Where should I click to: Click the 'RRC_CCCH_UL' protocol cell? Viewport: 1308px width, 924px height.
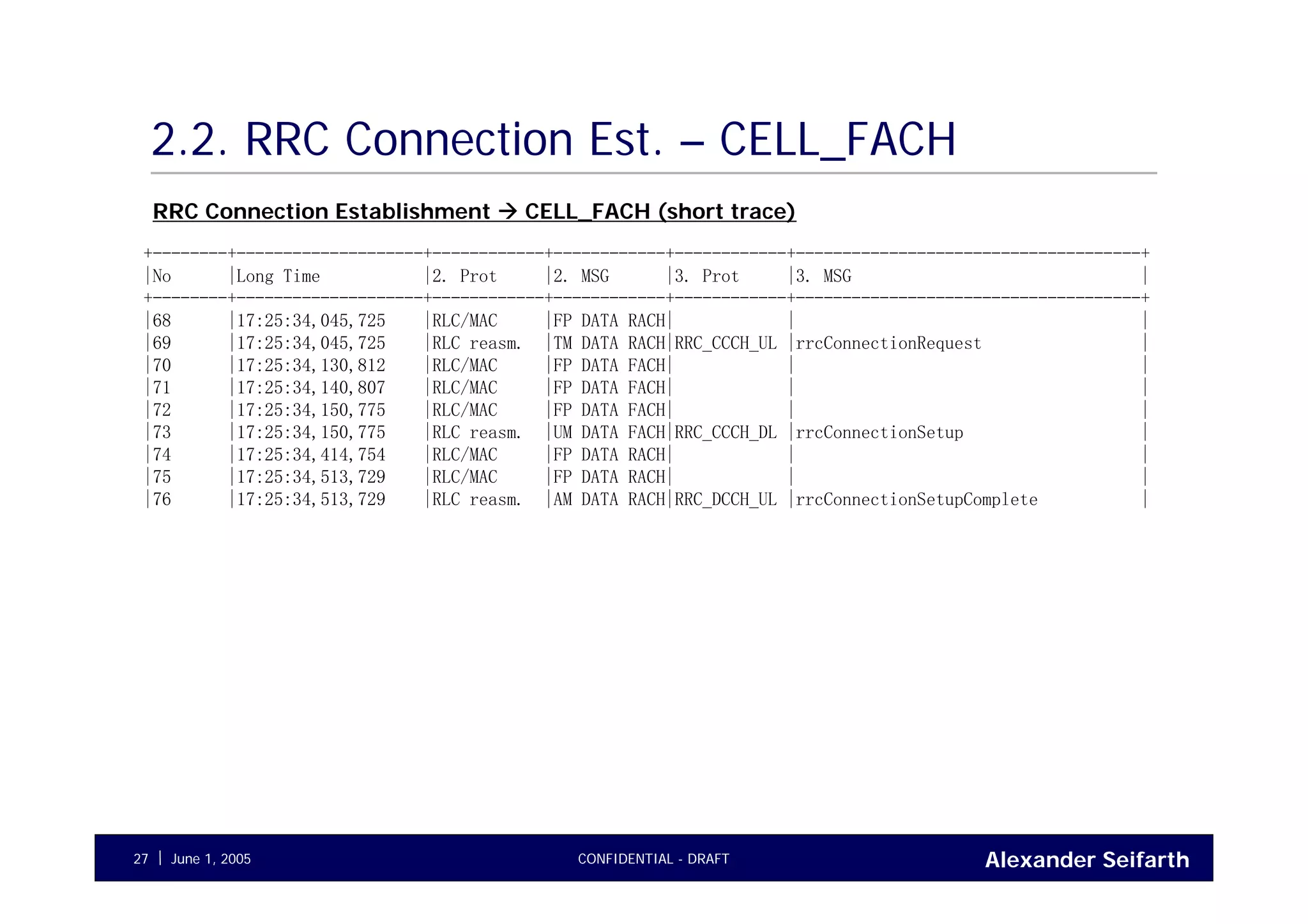(x=726, y=344)
